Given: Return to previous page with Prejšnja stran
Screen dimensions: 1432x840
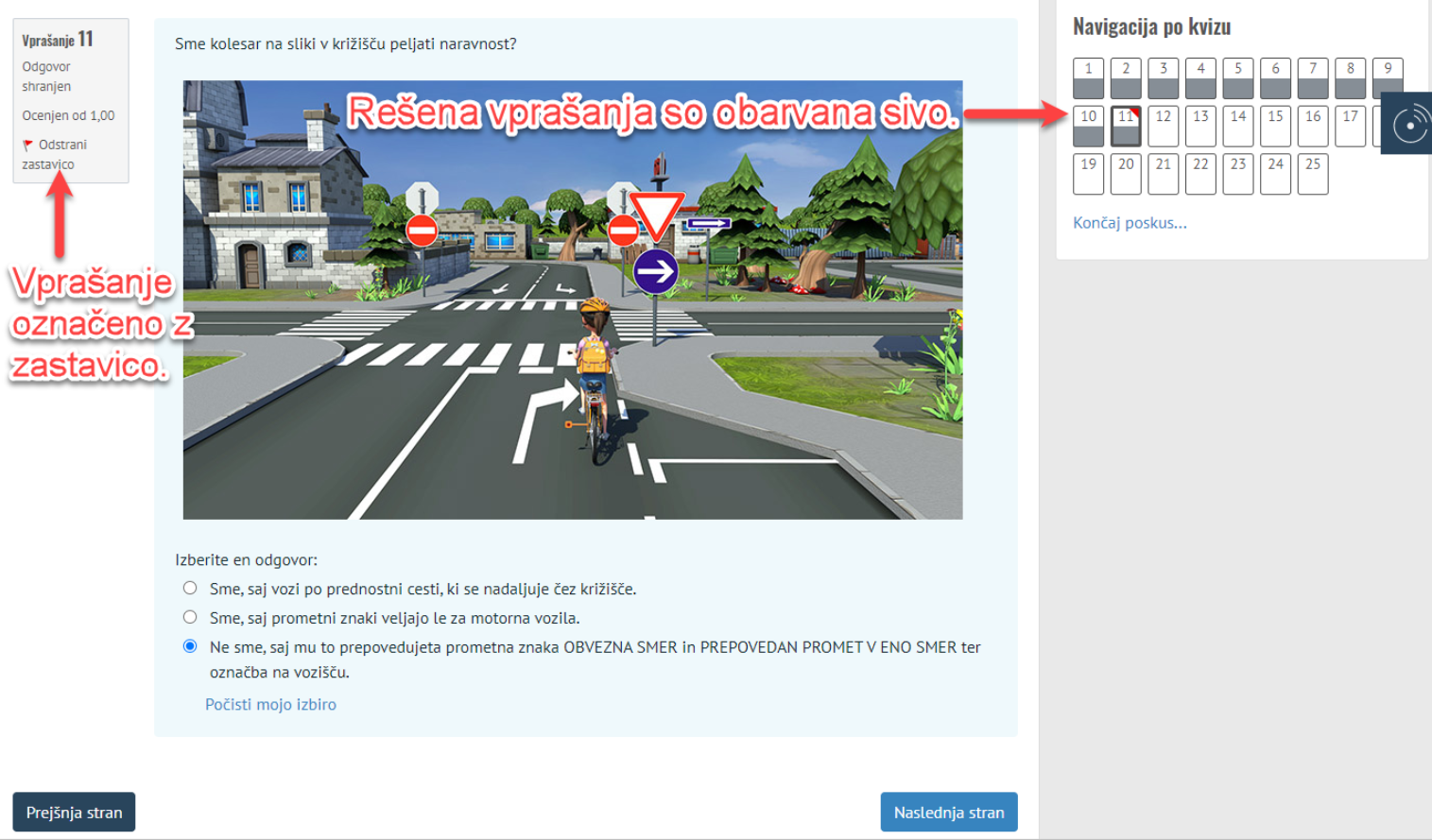Looking at the screenshot, I should tap(74, 812).
